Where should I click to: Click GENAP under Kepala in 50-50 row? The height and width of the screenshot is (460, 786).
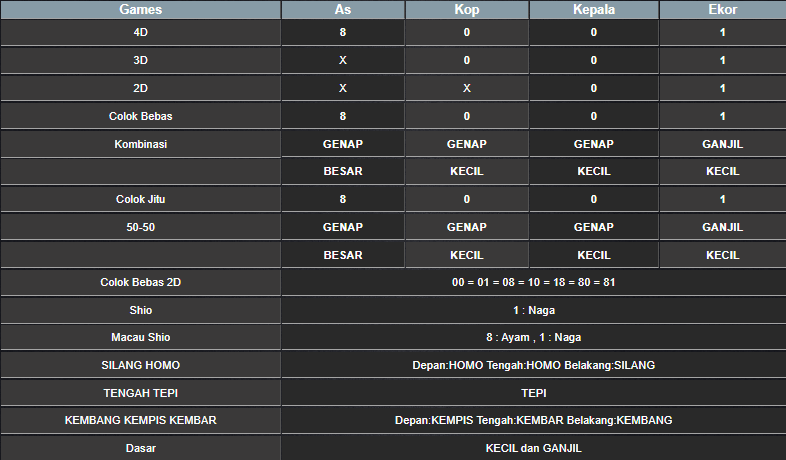tap(594, 227)
